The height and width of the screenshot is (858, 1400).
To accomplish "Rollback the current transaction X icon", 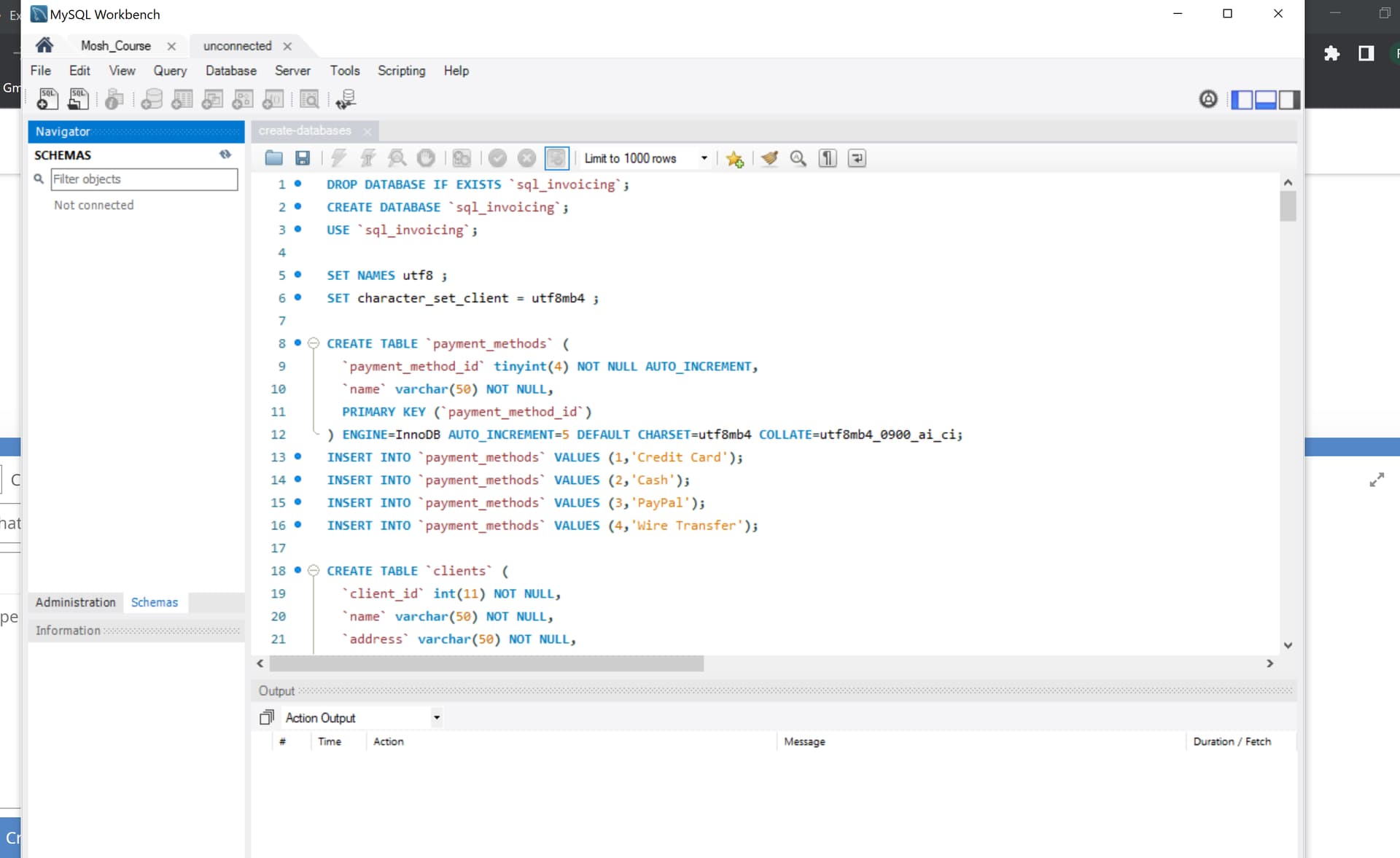I will [x=526, y=158].
